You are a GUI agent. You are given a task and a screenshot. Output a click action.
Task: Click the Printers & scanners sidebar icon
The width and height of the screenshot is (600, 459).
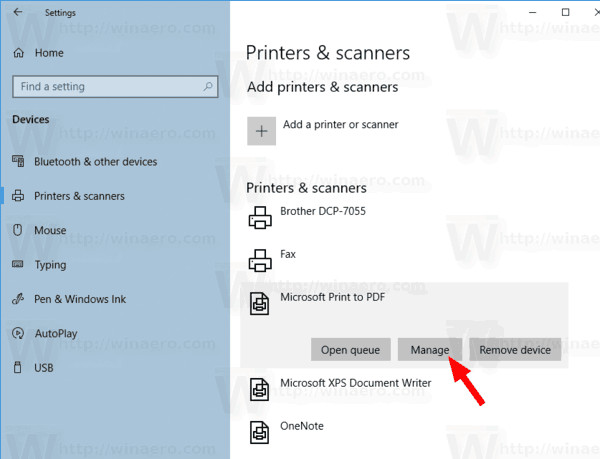tap(18, 196)
